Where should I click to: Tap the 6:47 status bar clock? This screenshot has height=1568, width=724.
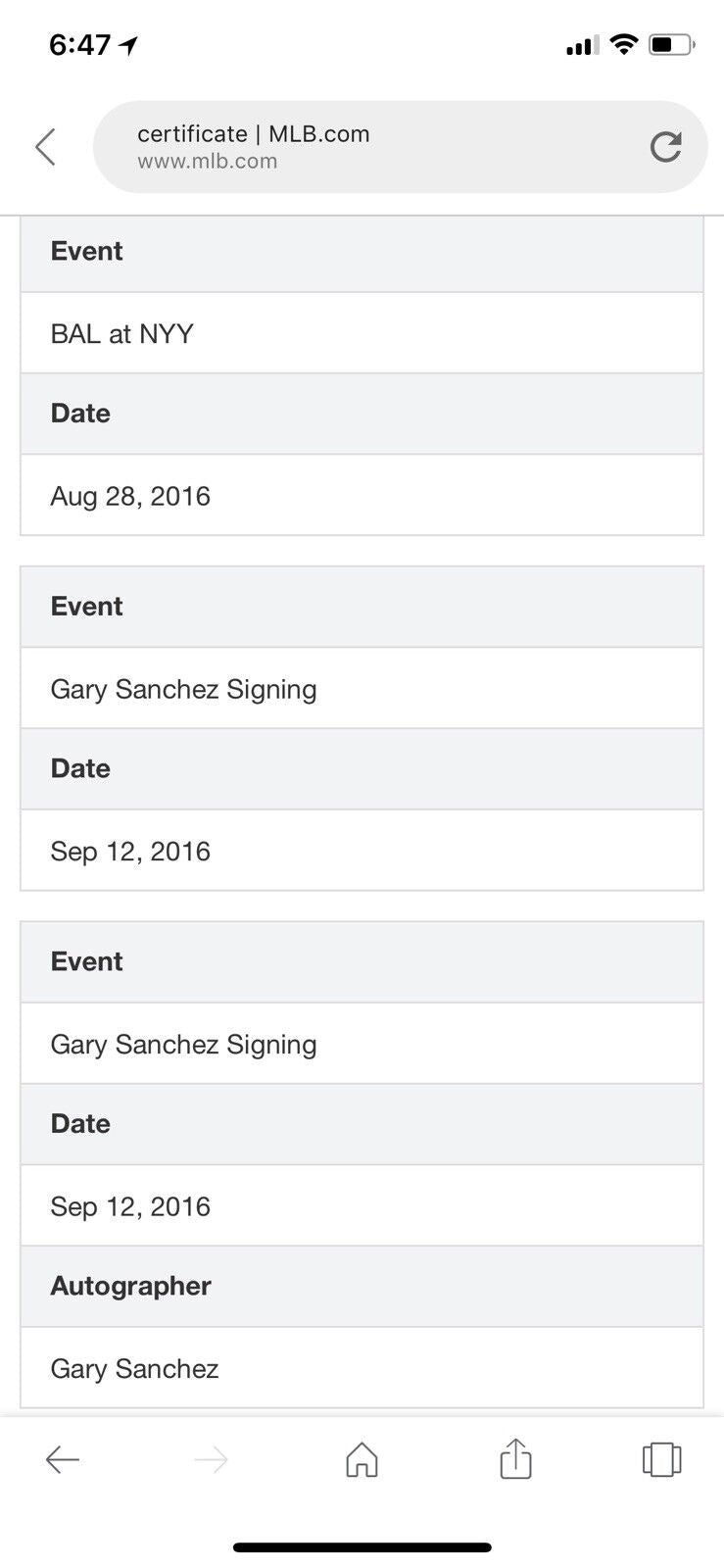coord(80,44)
